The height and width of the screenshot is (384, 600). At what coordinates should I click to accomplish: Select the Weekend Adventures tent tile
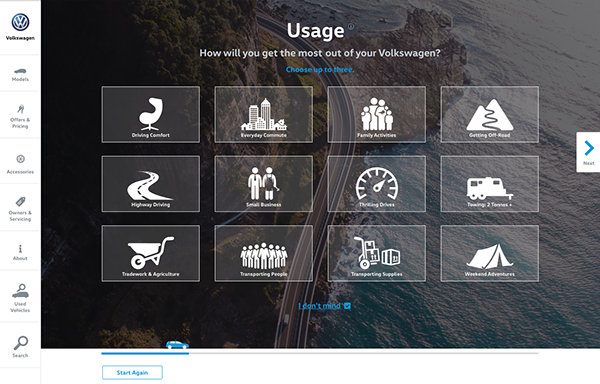click(489, 253)
